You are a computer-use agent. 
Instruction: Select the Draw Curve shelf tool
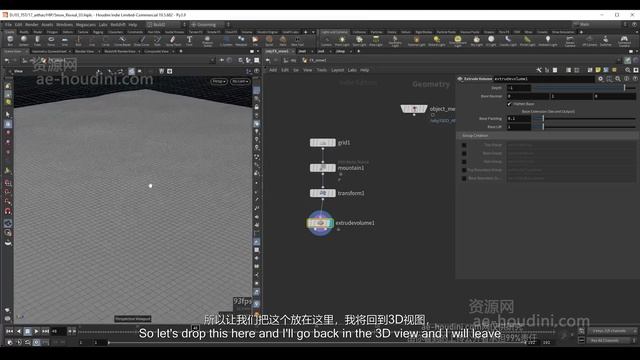[x=142, y=40]
